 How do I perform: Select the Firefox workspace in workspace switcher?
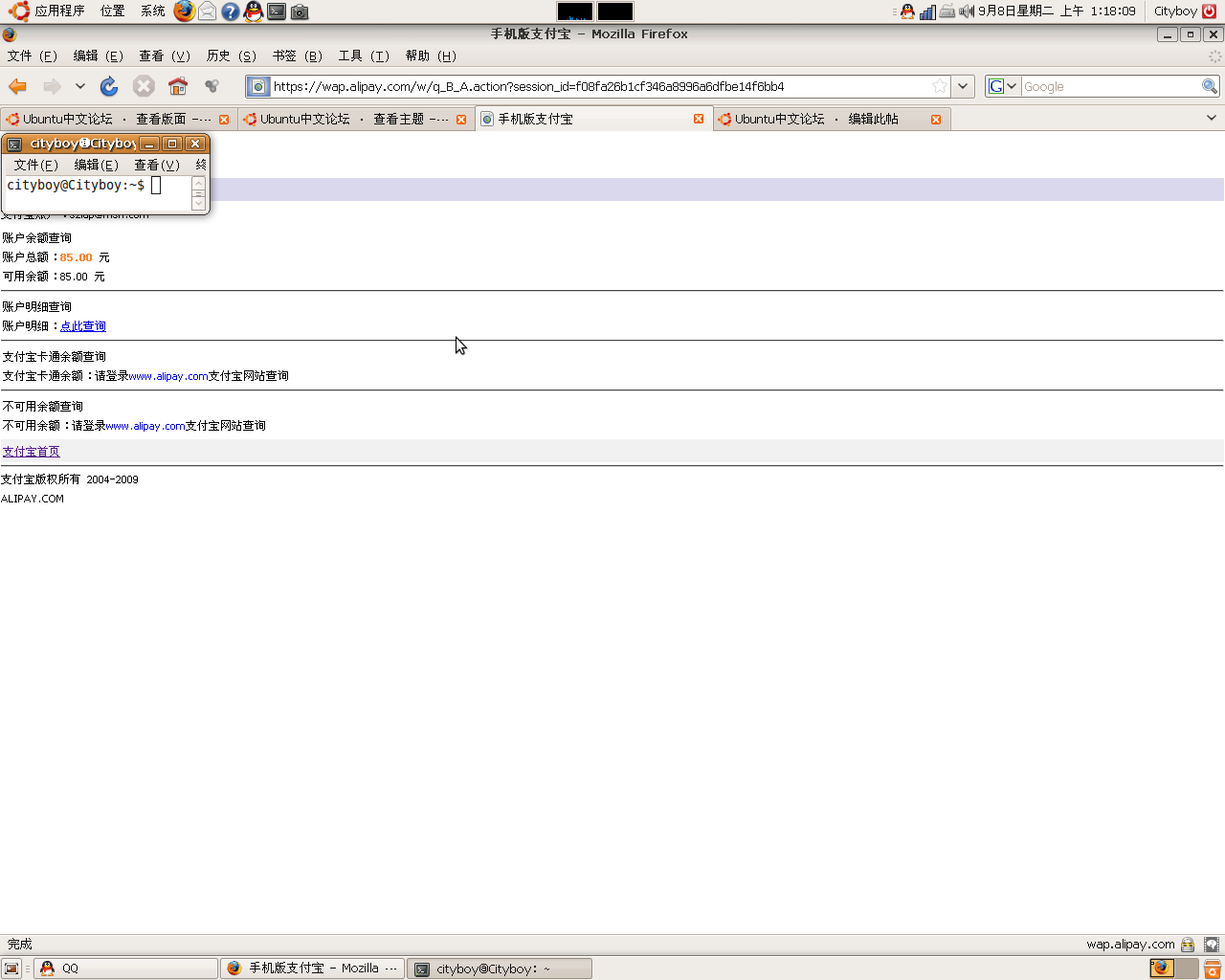(x=1162, y=968)
